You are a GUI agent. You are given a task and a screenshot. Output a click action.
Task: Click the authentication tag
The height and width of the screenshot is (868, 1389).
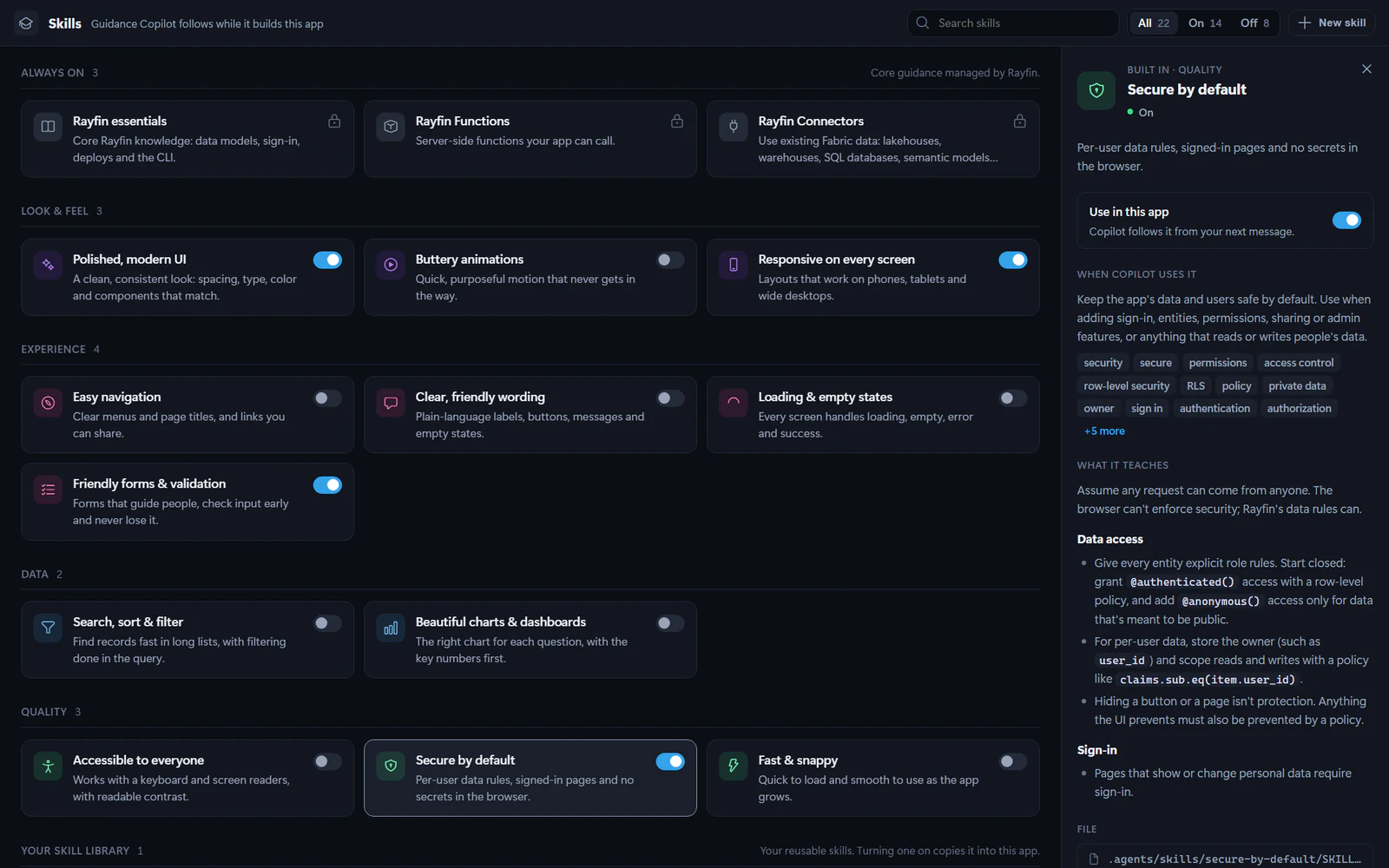pos(1215,409)
